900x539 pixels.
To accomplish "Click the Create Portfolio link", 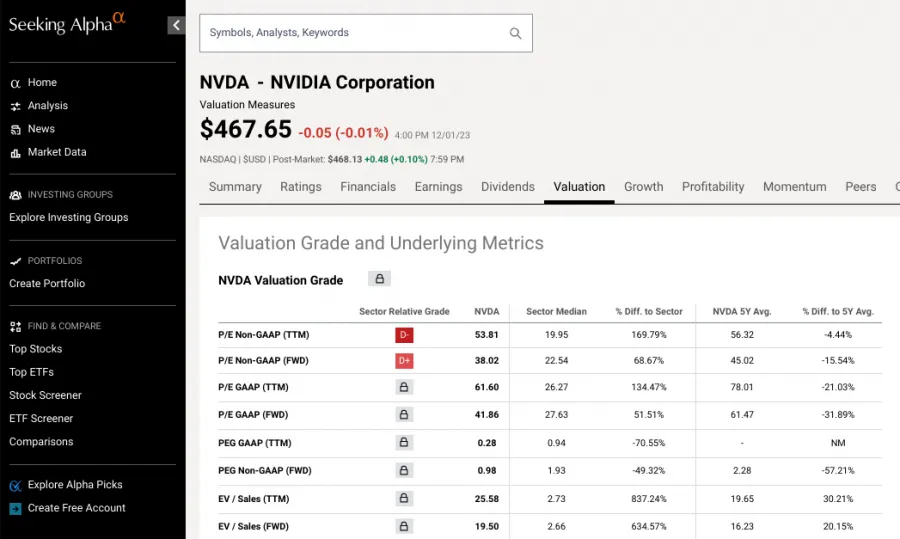I will (x=47, y=283).
